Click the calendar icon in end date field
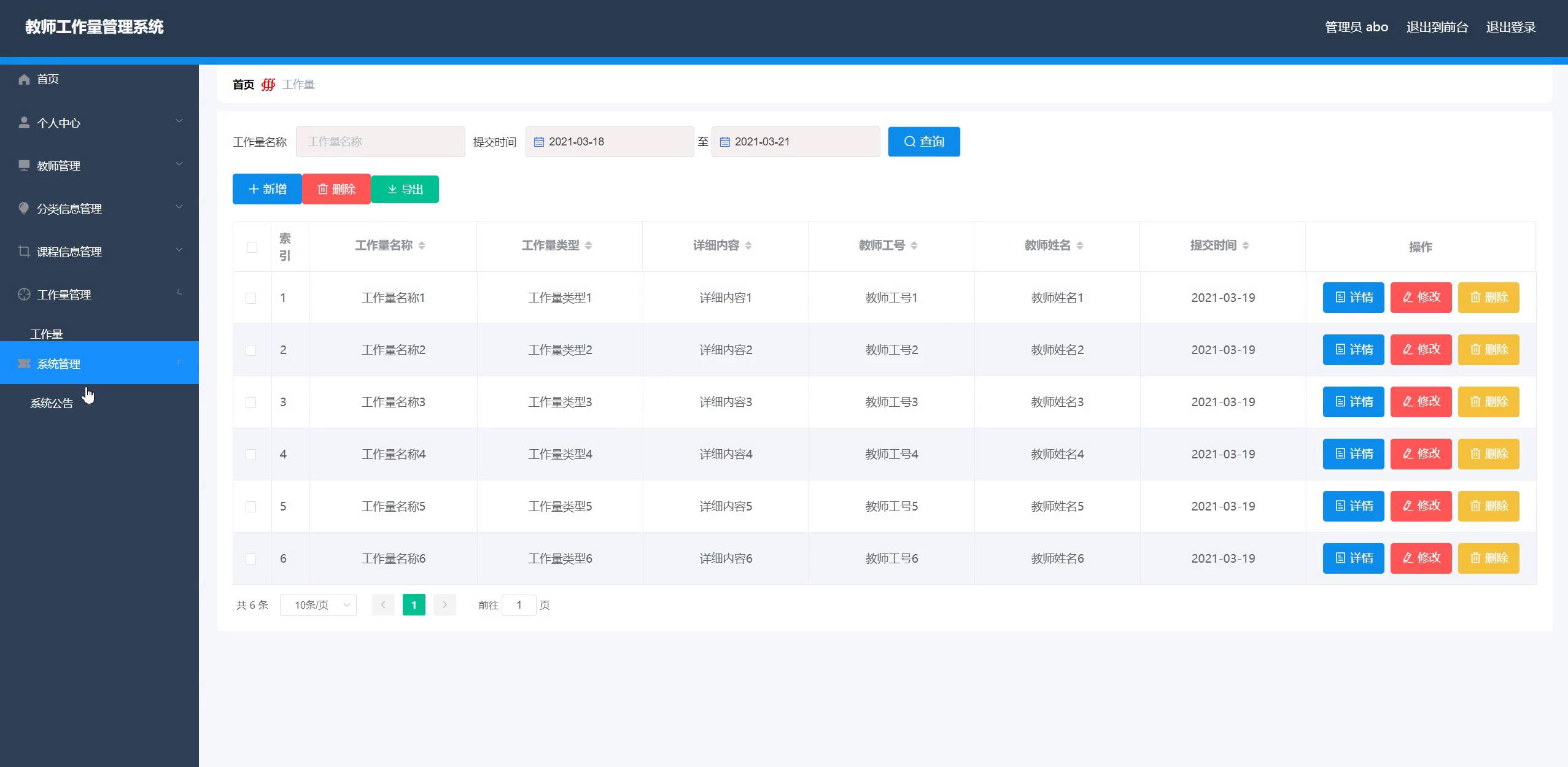This screenshot has height=767, width=1568. tap(724, 142)
